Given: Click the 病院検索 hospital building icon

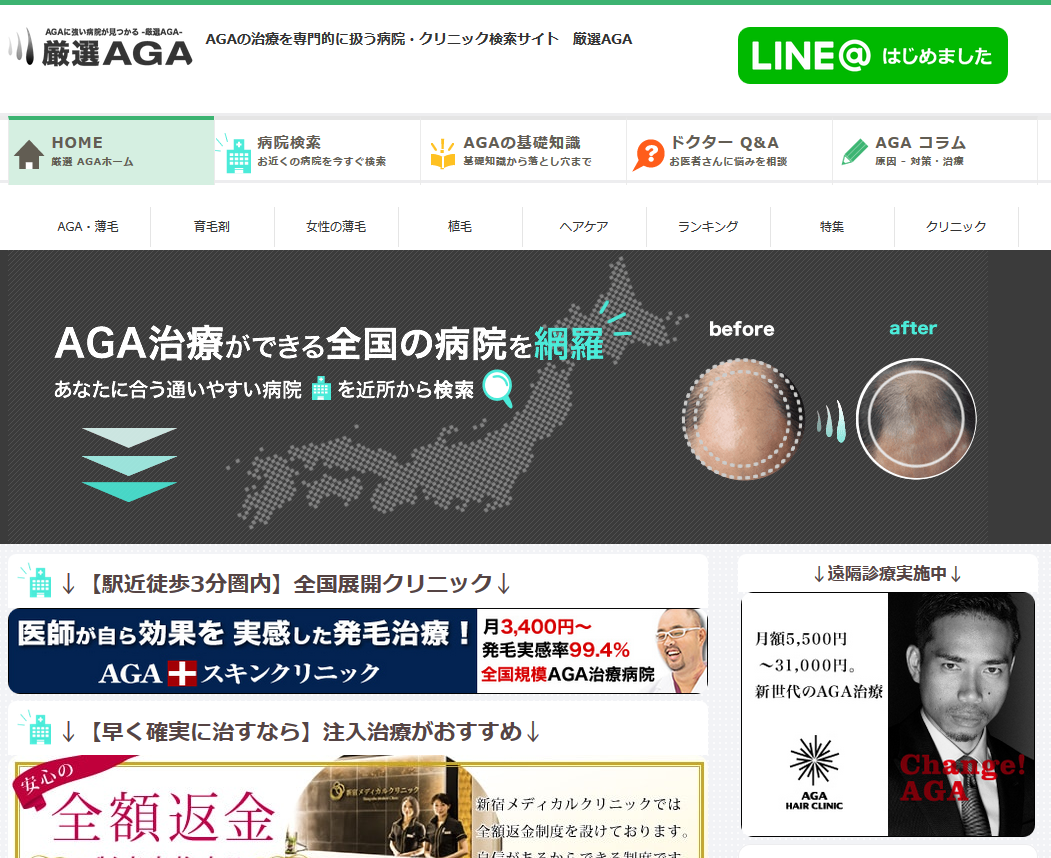Looking at the screenshot, I should [234, 154].
